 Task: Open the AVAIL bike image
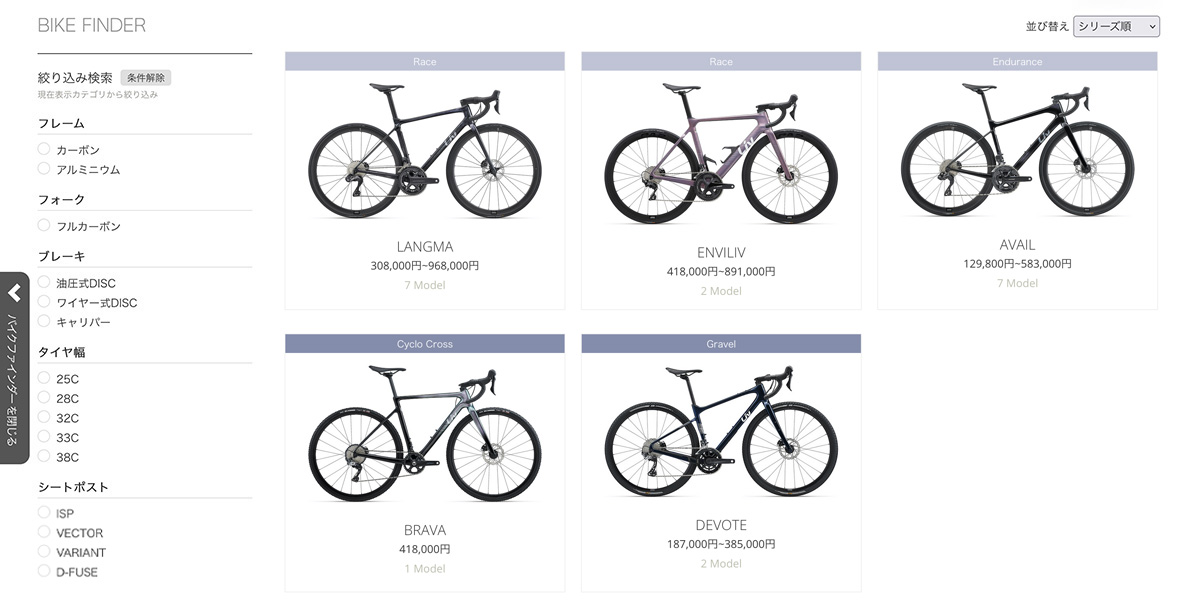(x=1017, y=152)
